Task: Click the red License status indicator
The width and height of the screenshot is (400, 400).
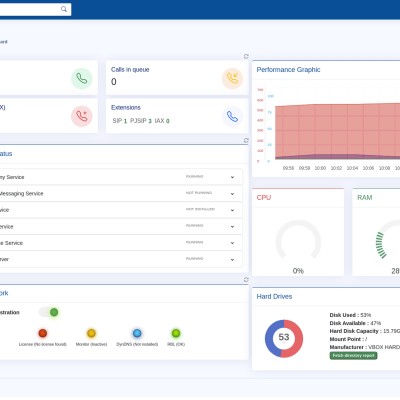Action: (x=43, y=333)
